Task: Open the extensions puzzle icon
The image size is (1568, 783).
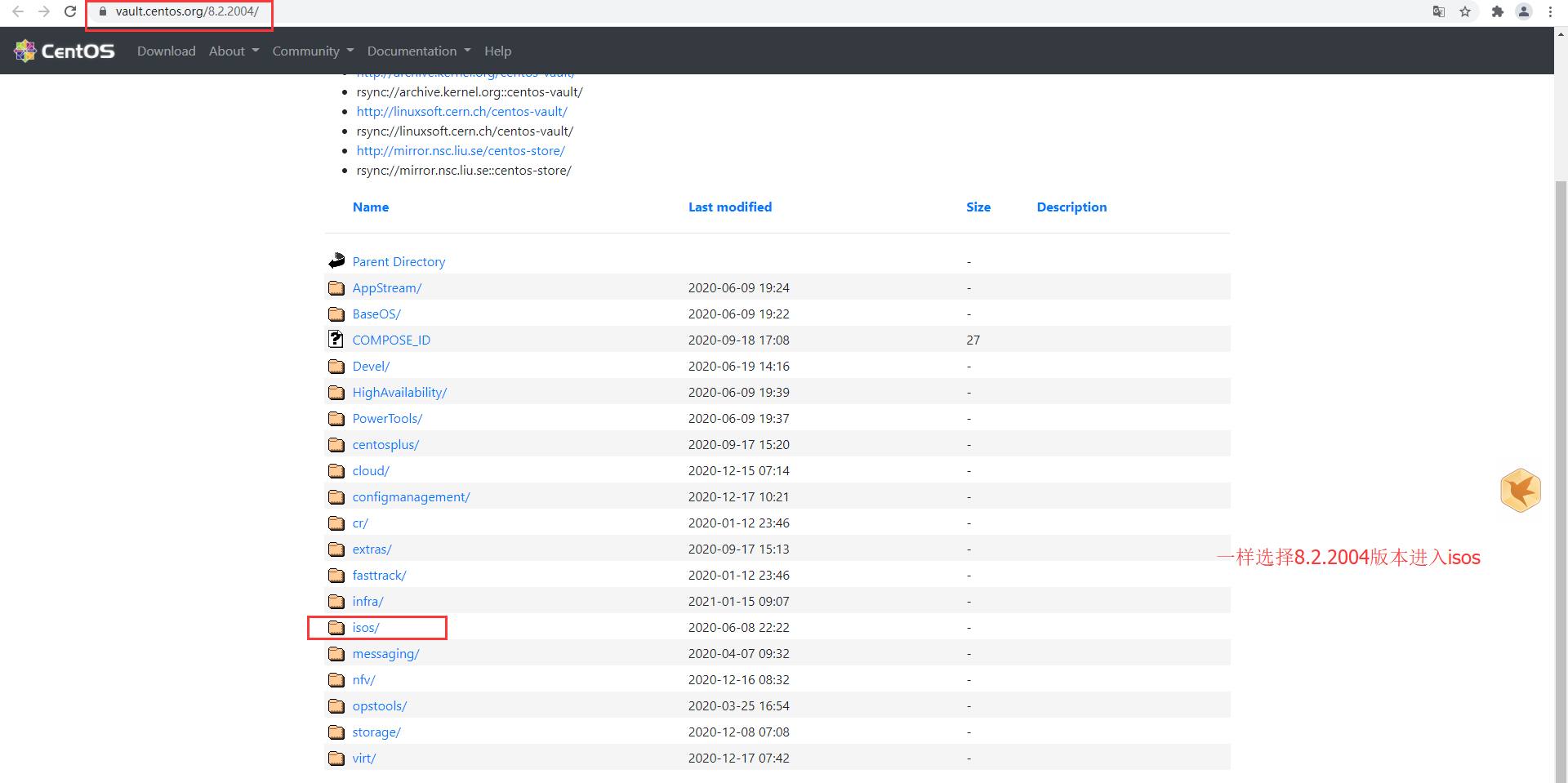Action: coord(1497,11)
